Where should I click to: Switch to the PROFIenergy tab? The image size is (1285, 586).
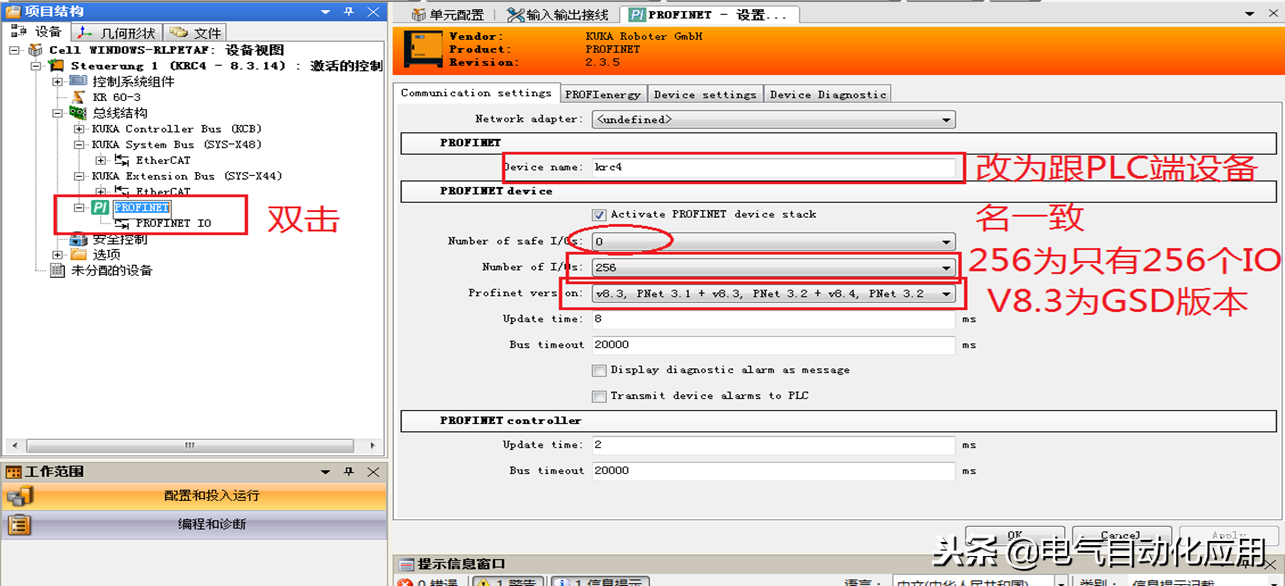[x=602, y=94]
